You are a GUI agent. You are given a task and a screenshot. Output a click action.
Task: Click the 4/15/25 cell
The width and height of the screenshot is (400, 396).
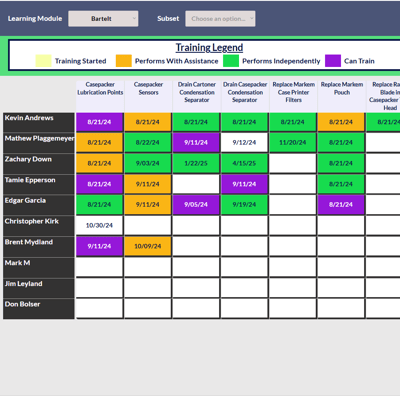(244, 163)
